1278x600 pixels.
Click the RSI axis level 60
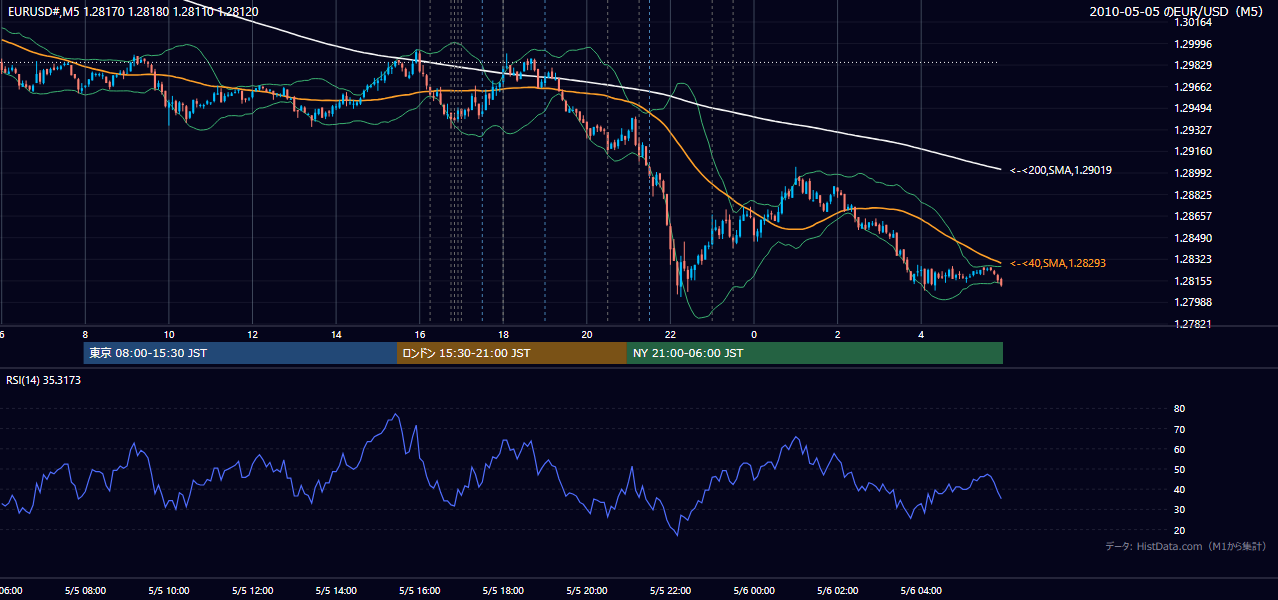point(1179,449)
